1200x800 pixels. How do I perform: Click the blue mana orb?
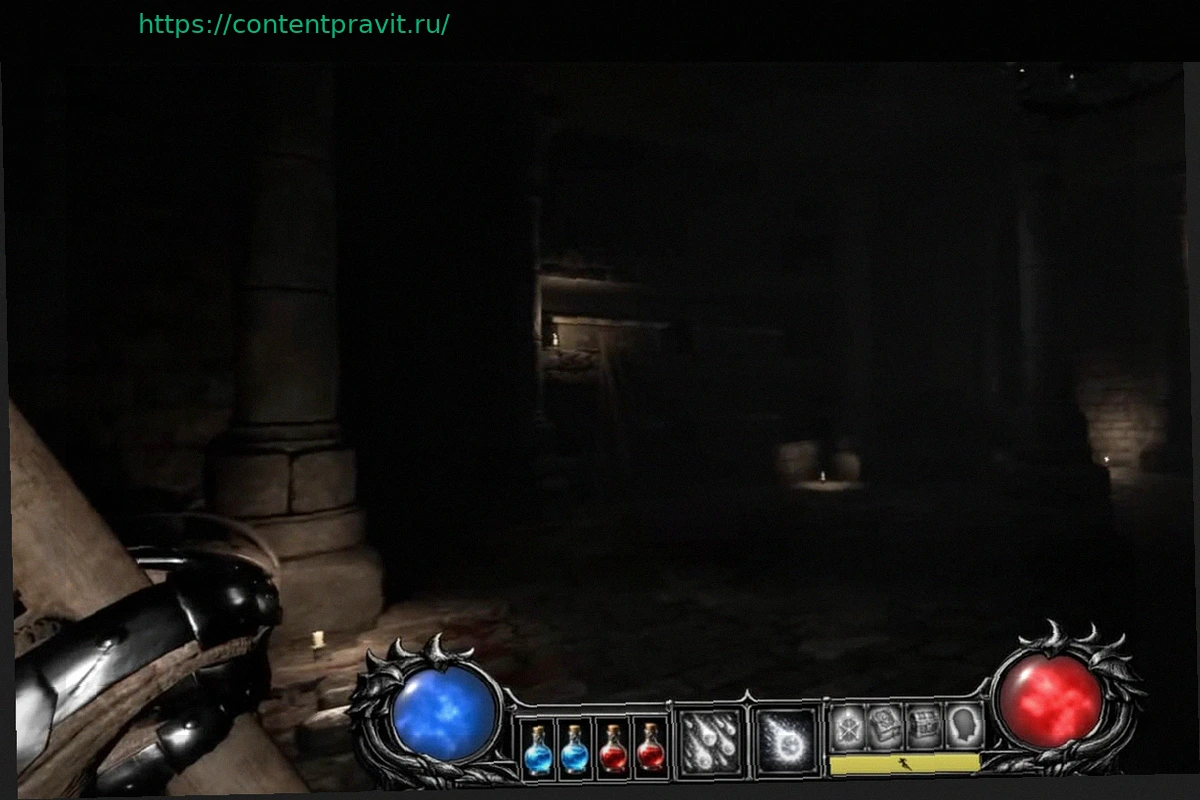444,711
